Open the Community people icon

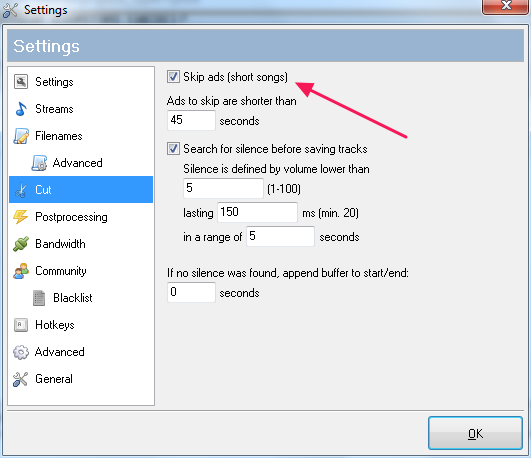click(21, 271)
